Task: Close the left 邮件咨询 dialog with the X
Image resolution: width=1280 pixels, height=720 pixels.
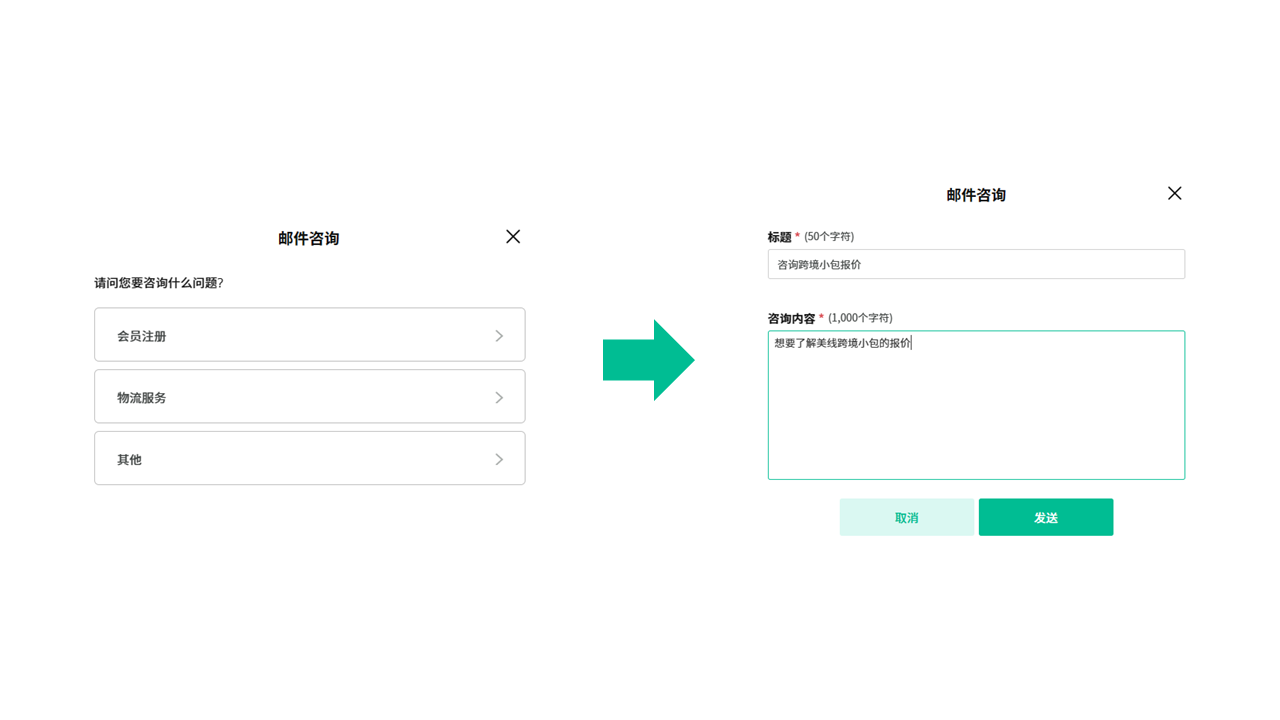Action: (x=512, y=237)
